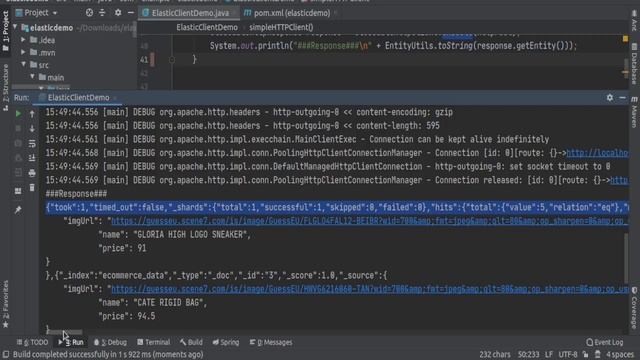Print the console output
Screen dimensions: 640x360
tap(32, 173)
